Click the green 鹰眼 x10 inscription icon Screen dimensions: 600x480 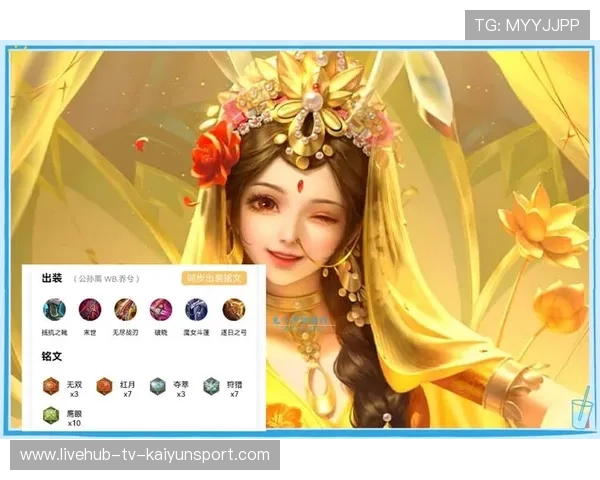[x=52, y=414]
